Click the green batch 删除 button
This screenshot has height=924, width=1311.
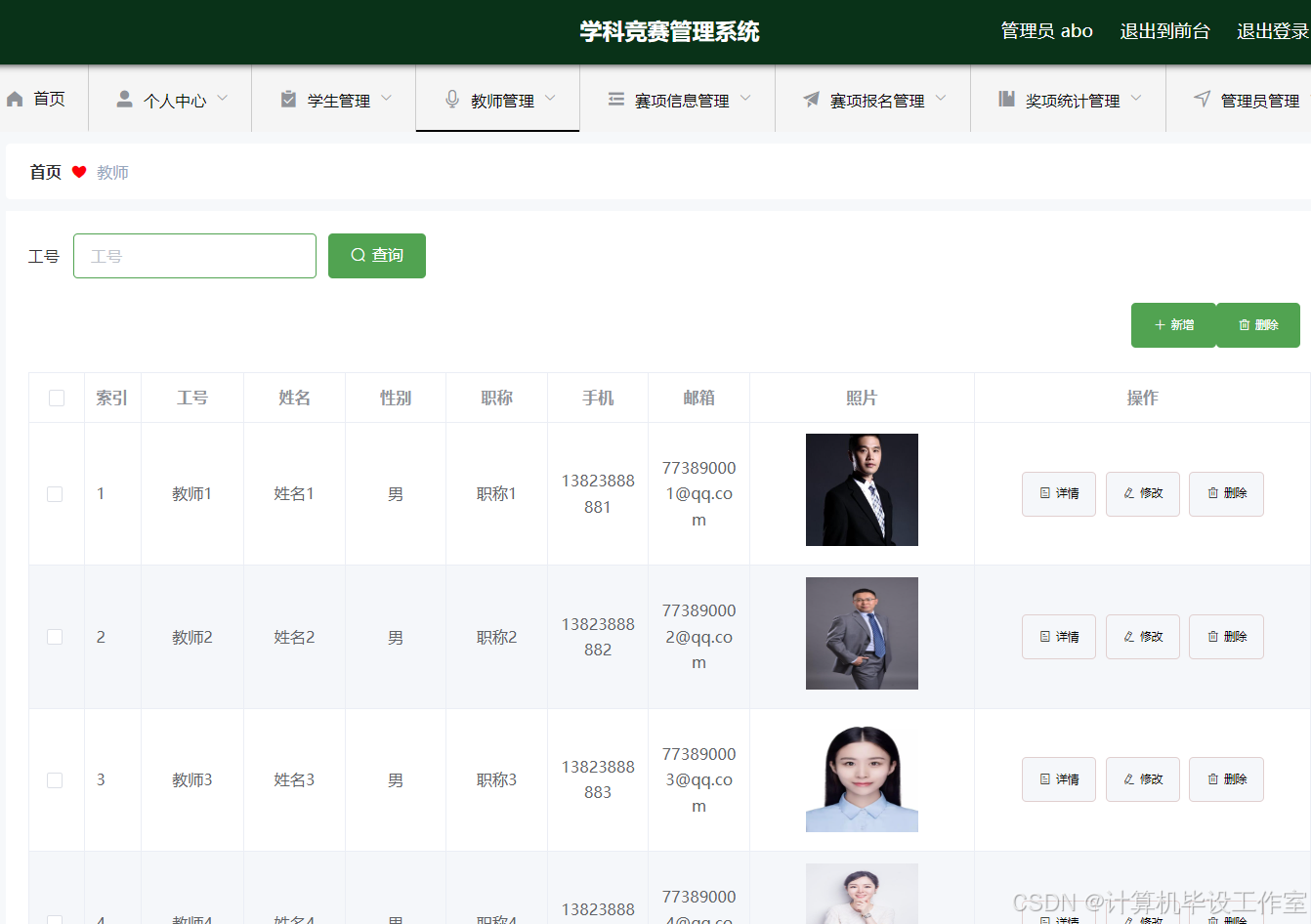pyautogui.click(x=1258, y=325)
